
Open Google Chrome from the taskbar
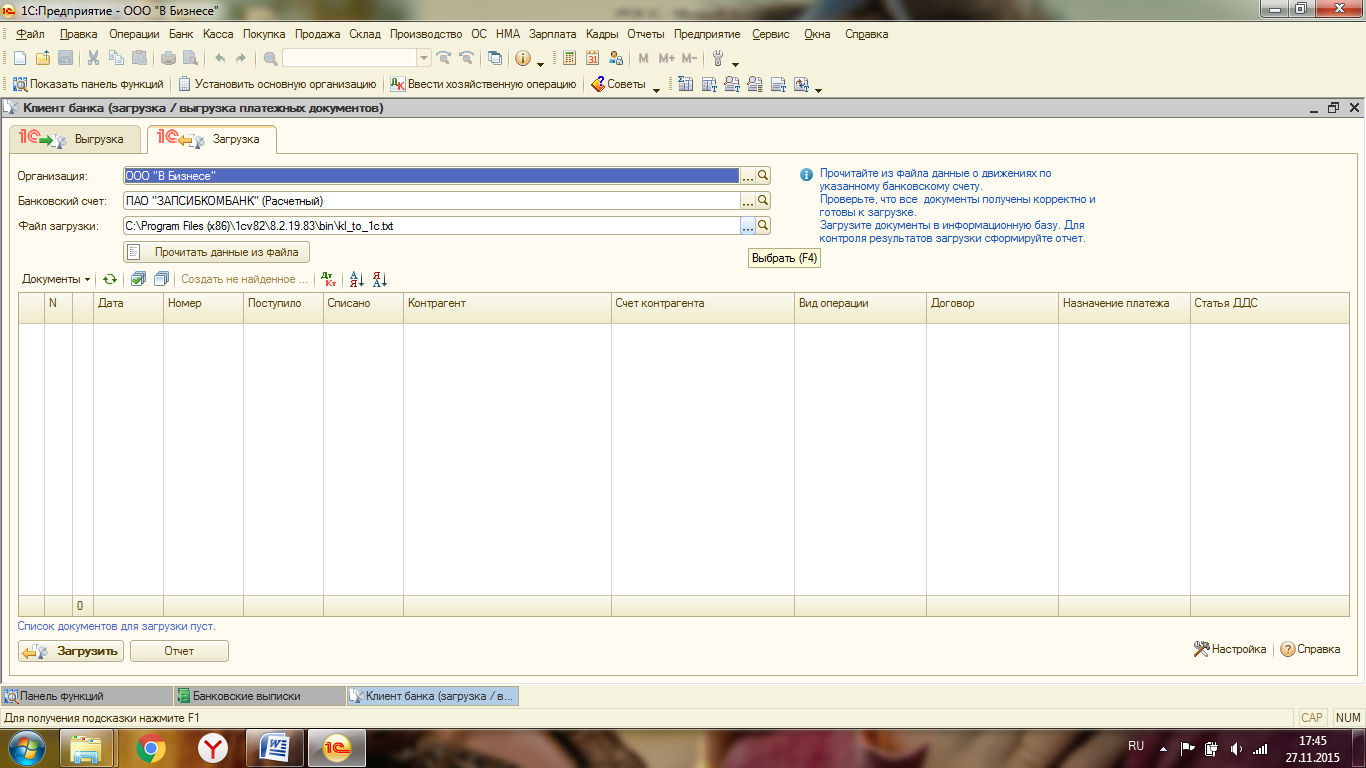(151, 748)
